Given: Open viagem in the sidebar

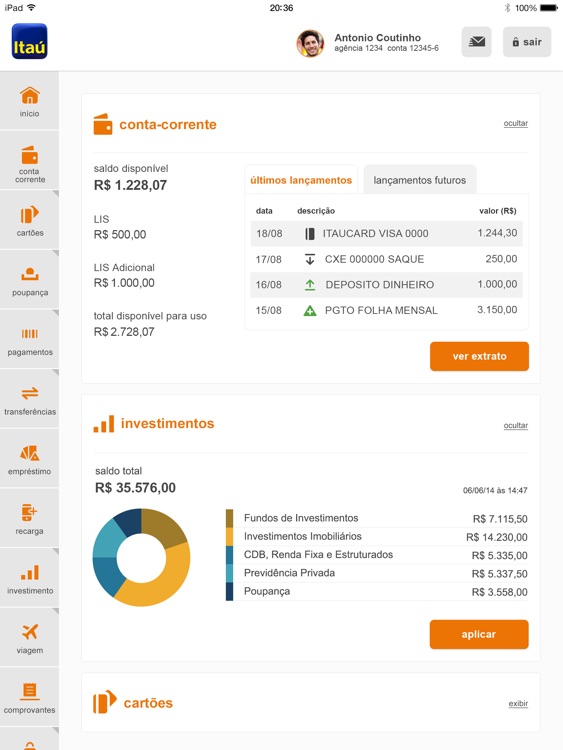Looking at the screenshot, I should tap(30, 638).
